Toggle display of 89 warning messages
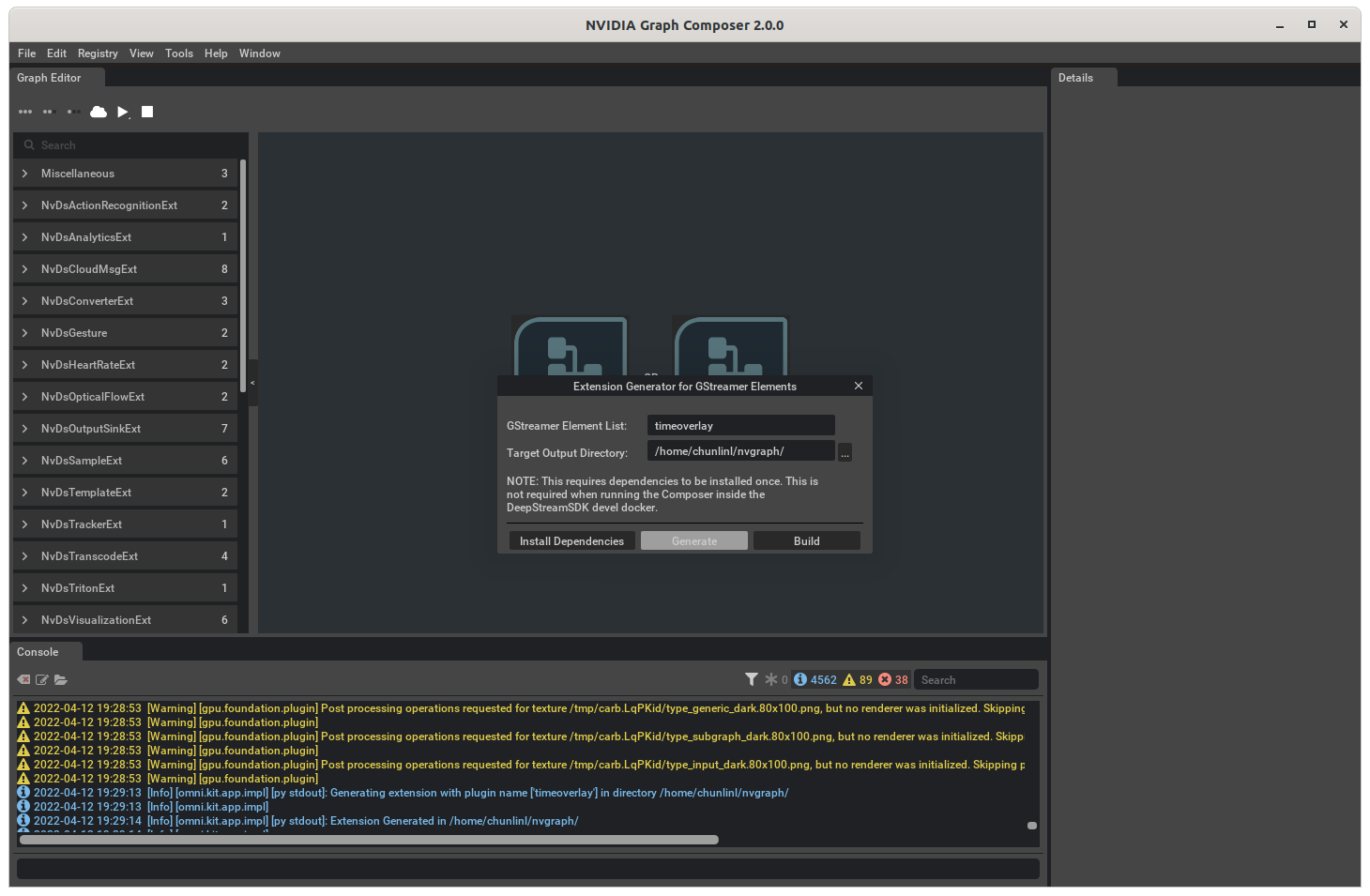1370x896 pixels. pyautogui.click(x=856, y=678)
